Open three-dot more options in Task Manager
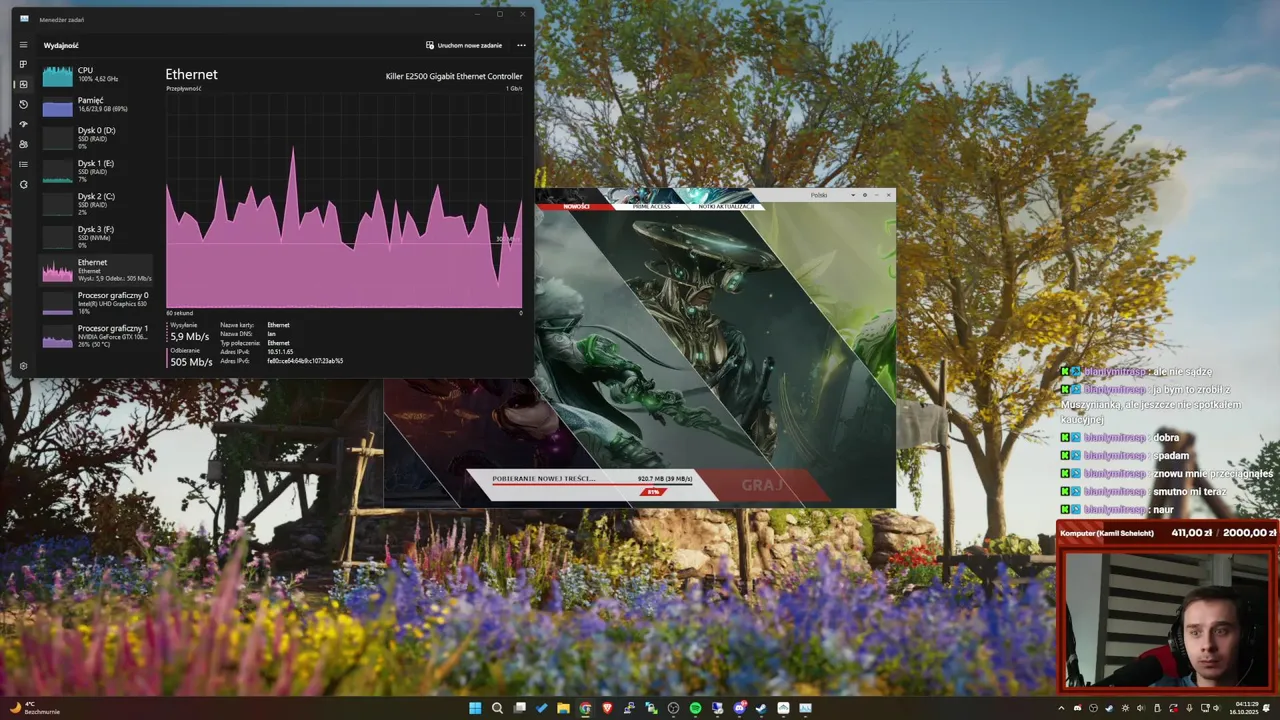The height and width of the screenshot is (720, 1280). pos(521,45)
